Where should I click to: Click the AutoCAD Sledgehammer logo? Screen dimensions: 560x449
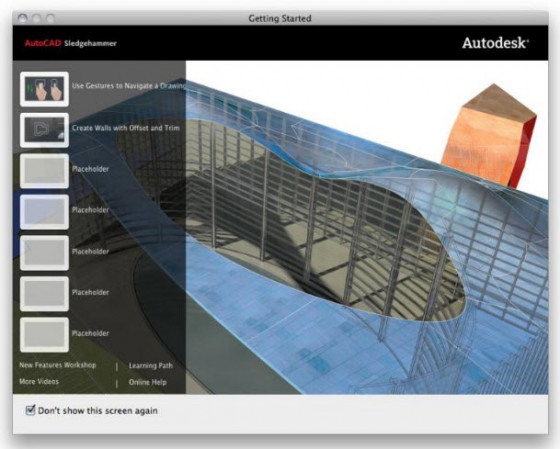(x=71, y=44)
